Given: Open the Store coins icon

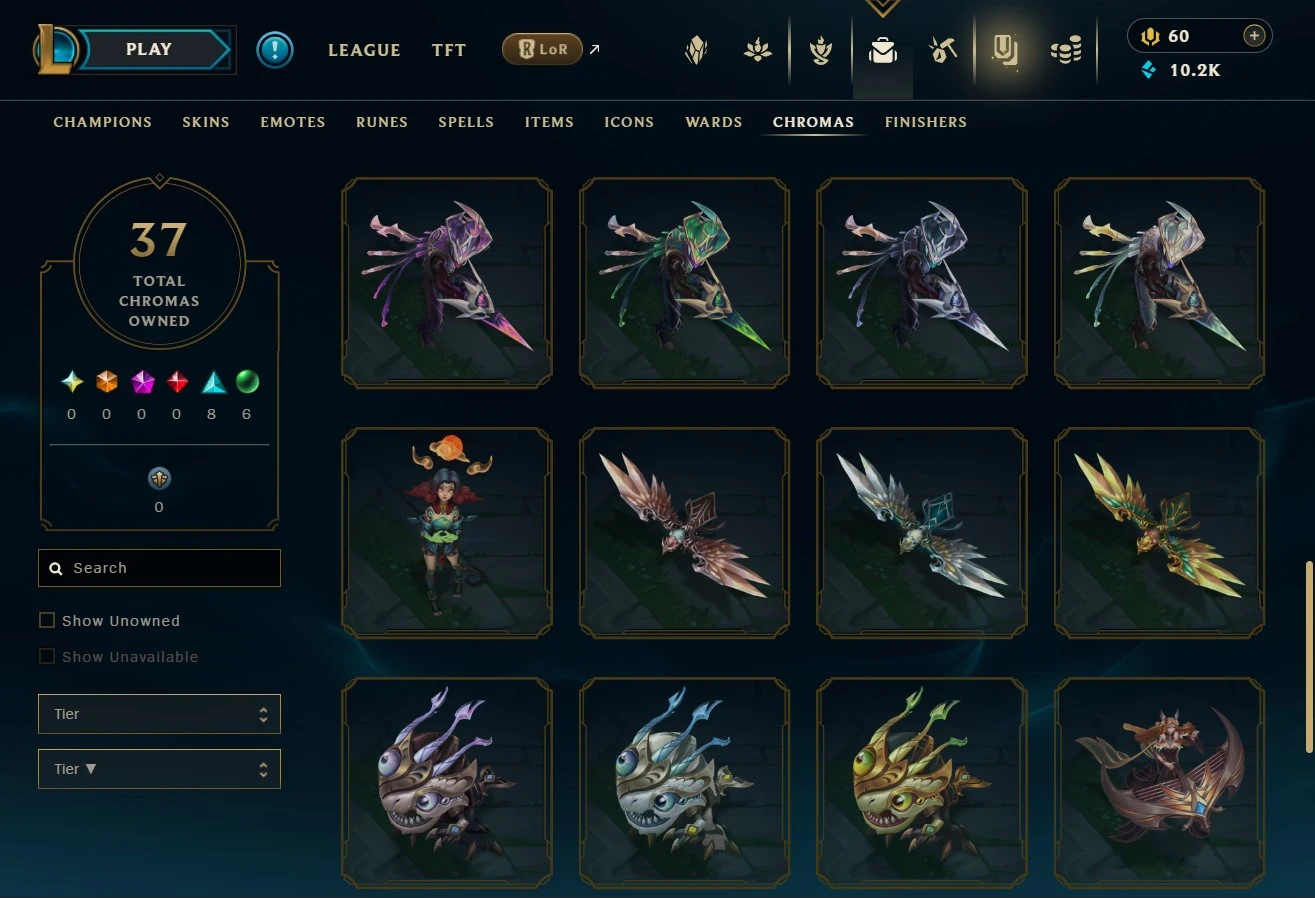Looking at the screenshot, I should (x=1066, y=50).
